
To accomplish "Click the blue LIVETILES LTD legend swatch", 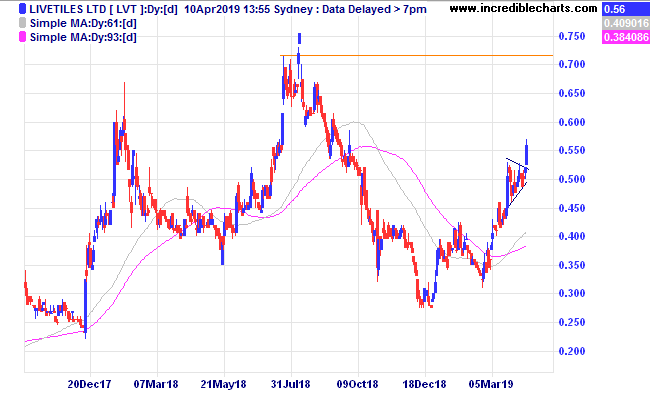I will (x=22, y=9).
